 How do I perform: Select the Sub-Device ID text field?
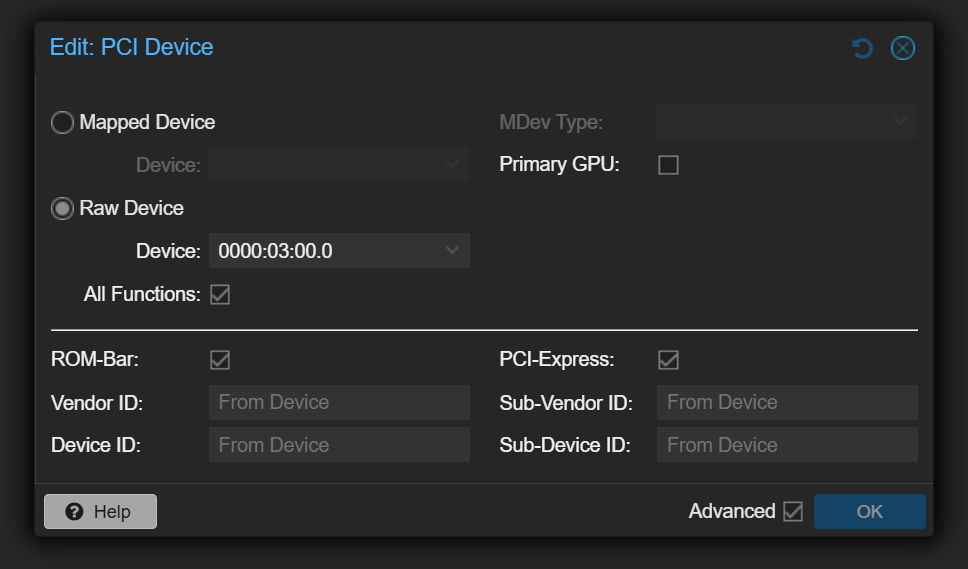point(786,445)
